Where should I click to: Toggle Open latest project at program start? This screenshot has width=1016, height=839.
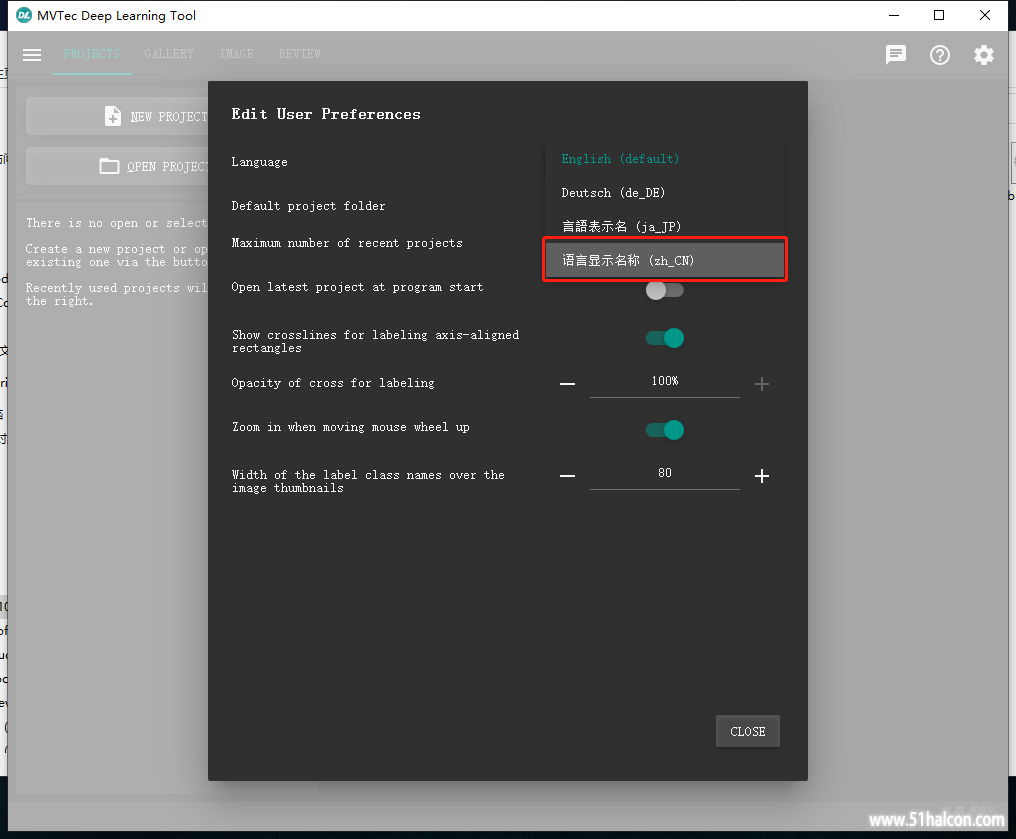click(664, 290)
